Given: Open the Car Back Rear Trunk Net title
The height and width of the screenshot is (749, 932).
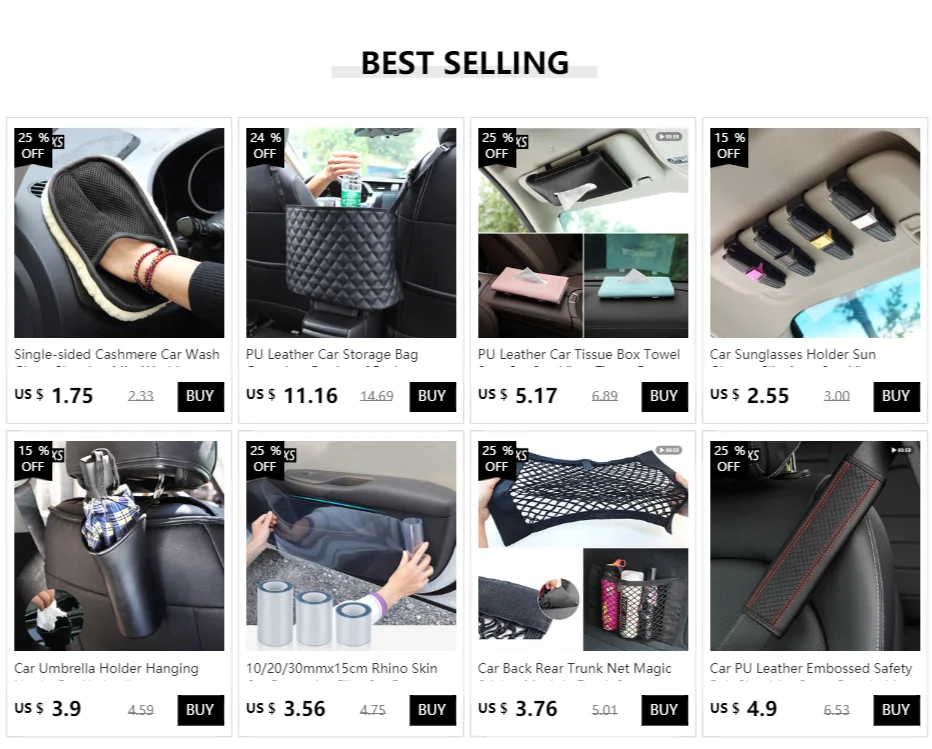Looking at the screenshot, I should coord(575,669).
